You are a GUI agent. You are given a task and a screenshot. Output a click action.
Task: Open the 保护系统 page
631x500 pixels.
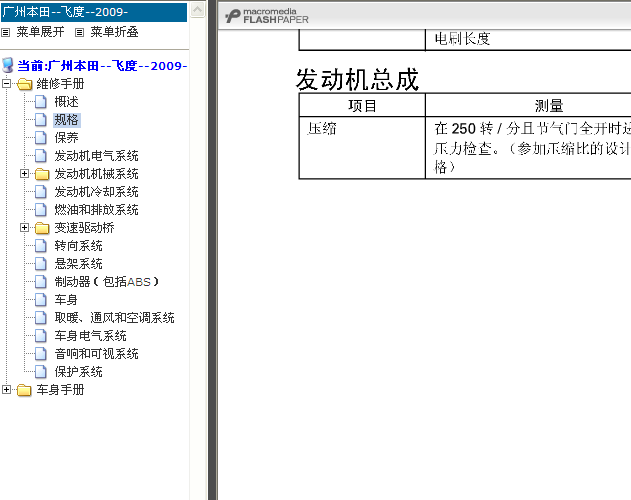click(78, 372)
